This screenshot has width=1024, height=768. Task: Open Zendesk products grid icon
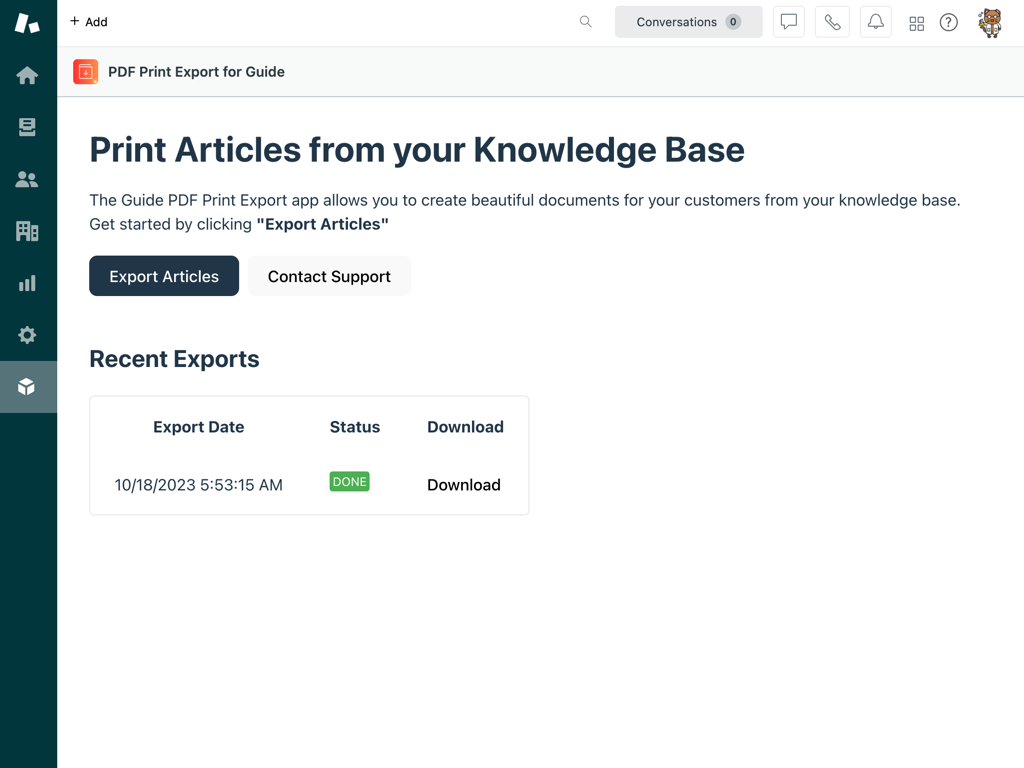point(916,23)
